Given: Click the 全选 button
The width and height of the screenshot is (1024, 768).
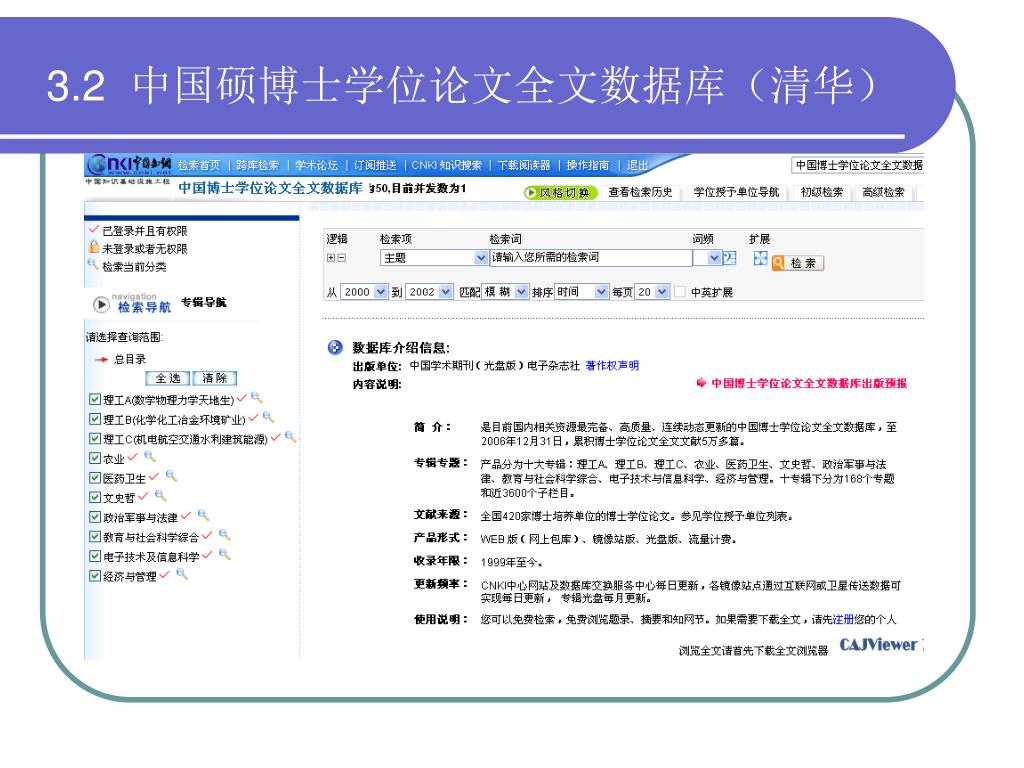Looking at the screenshot, I should pyautogui.click(x=167, y=378).
